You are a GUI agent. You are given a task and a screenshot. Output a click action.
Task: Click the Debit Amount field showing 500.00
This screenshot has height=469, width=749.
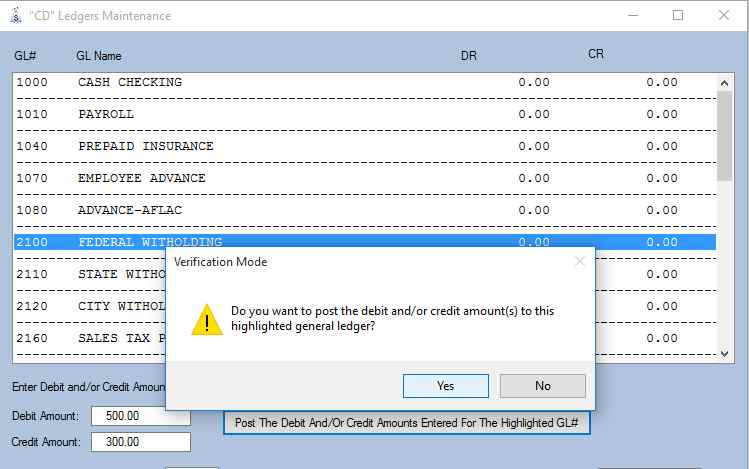click(x=141, y=416)
